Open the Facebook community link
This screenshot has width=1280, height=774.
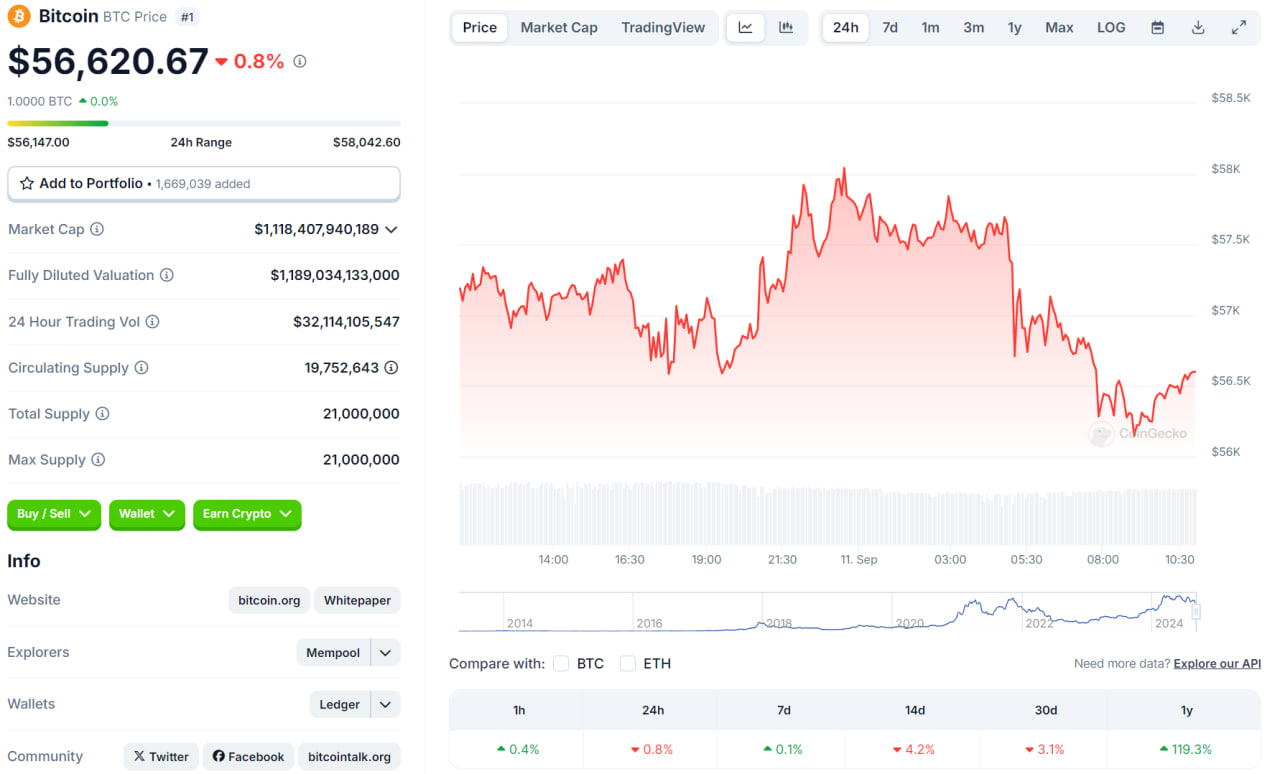pos(248,757)
